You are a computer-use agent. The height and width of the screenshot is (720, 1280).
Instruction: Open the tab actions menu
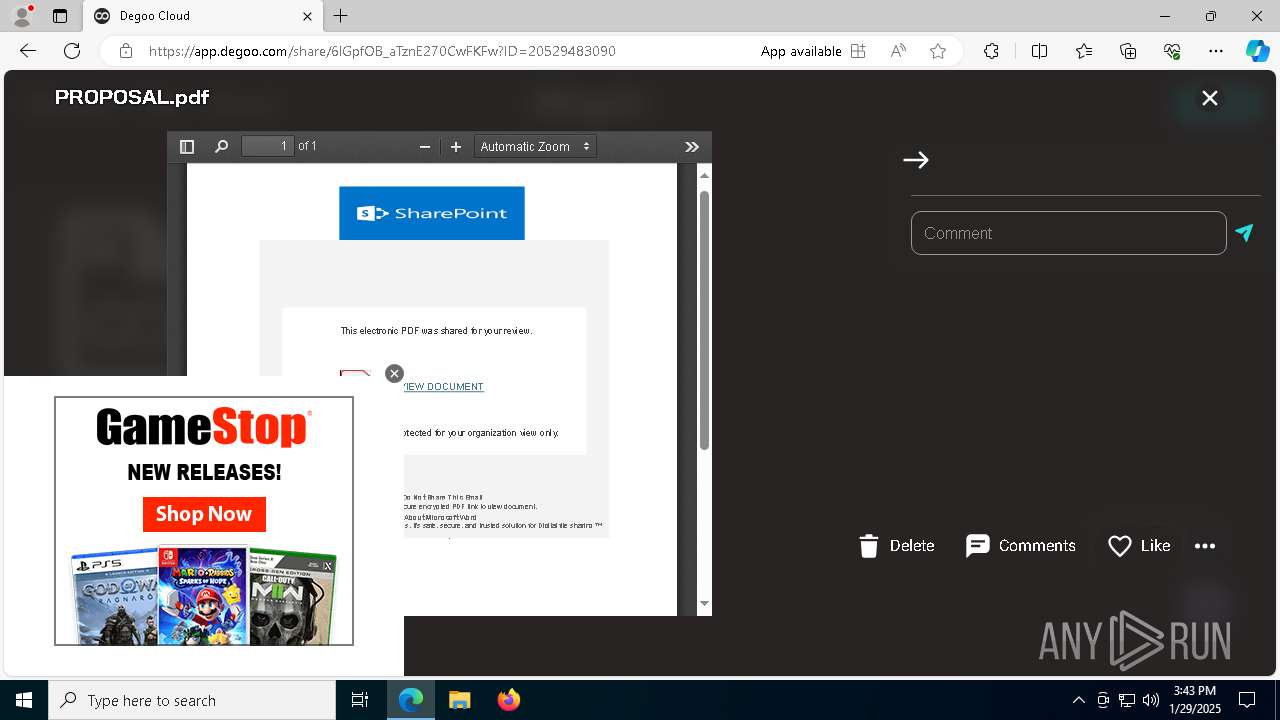coord(60,16)
